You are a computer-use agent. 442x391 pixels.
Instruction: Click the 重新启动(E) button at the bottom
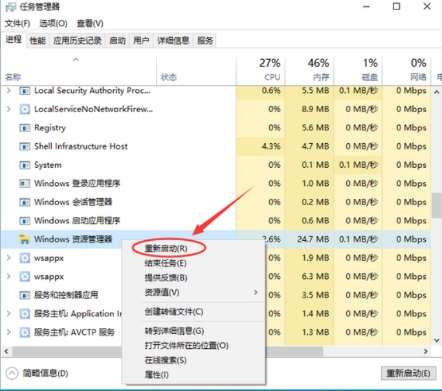408,373
